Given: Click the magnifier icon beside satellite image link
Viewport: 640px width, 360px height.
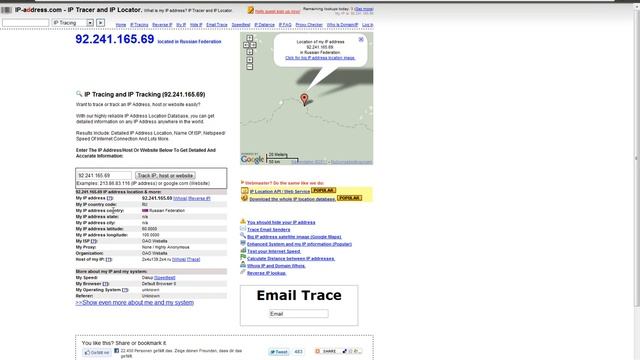Looking at the screenshot, I should click(x=243, y=236).
